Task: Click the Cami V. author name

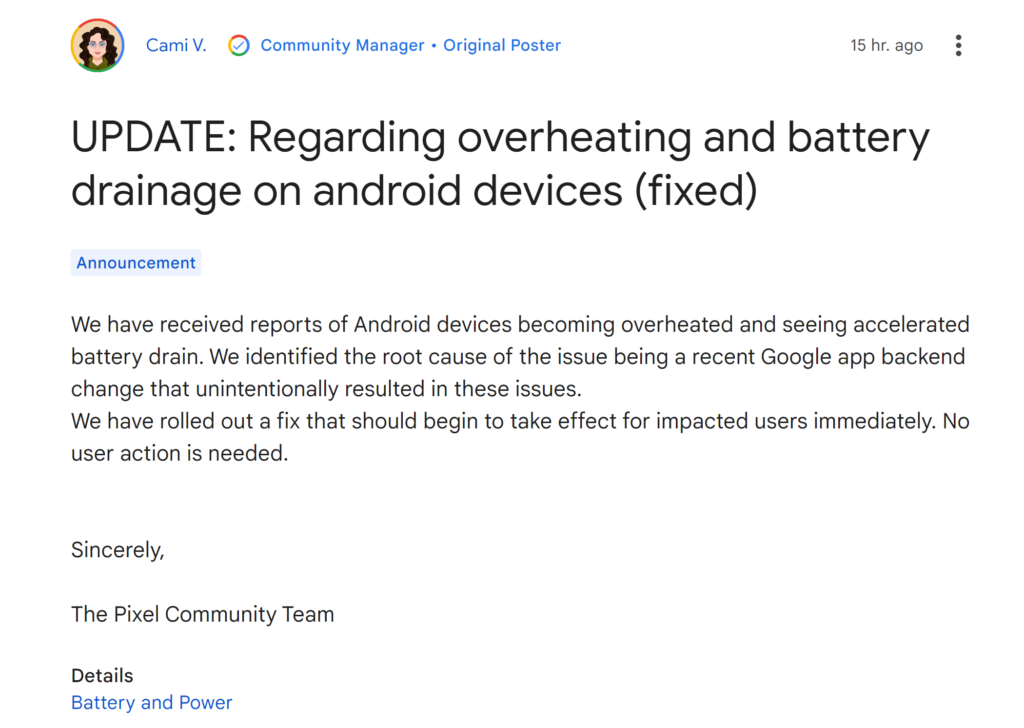Action: pyautogui.click(x=176, y=45)
